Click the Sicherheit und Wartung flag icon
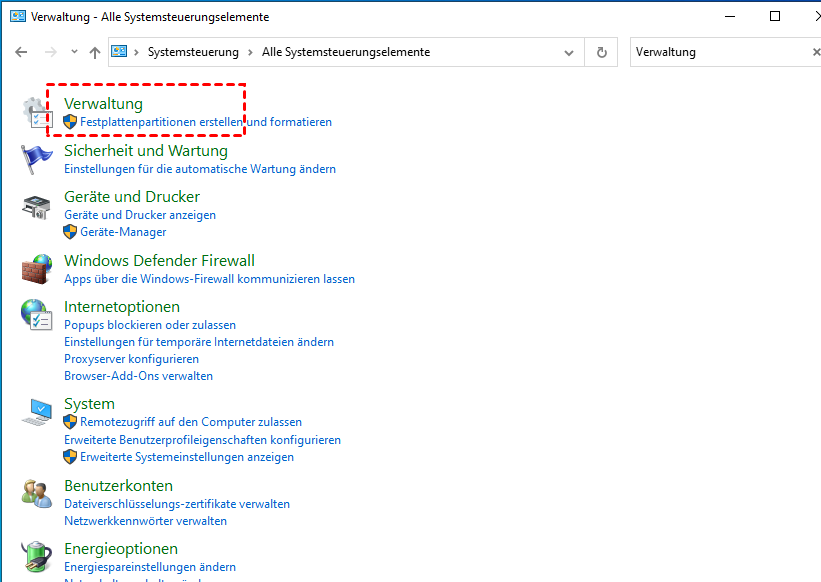 (36, 159)
